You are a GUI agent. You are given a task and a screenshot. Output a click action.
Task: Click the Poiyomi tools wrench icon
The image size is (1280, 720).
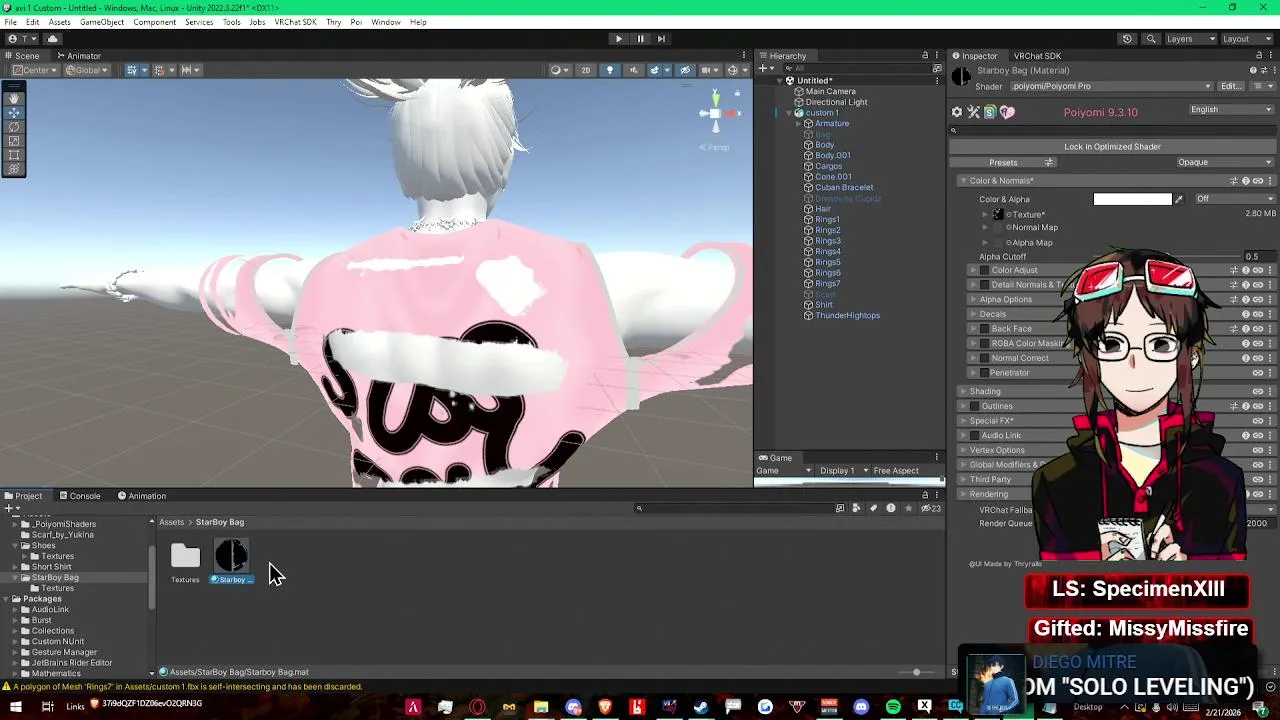(x=973, y=112)
